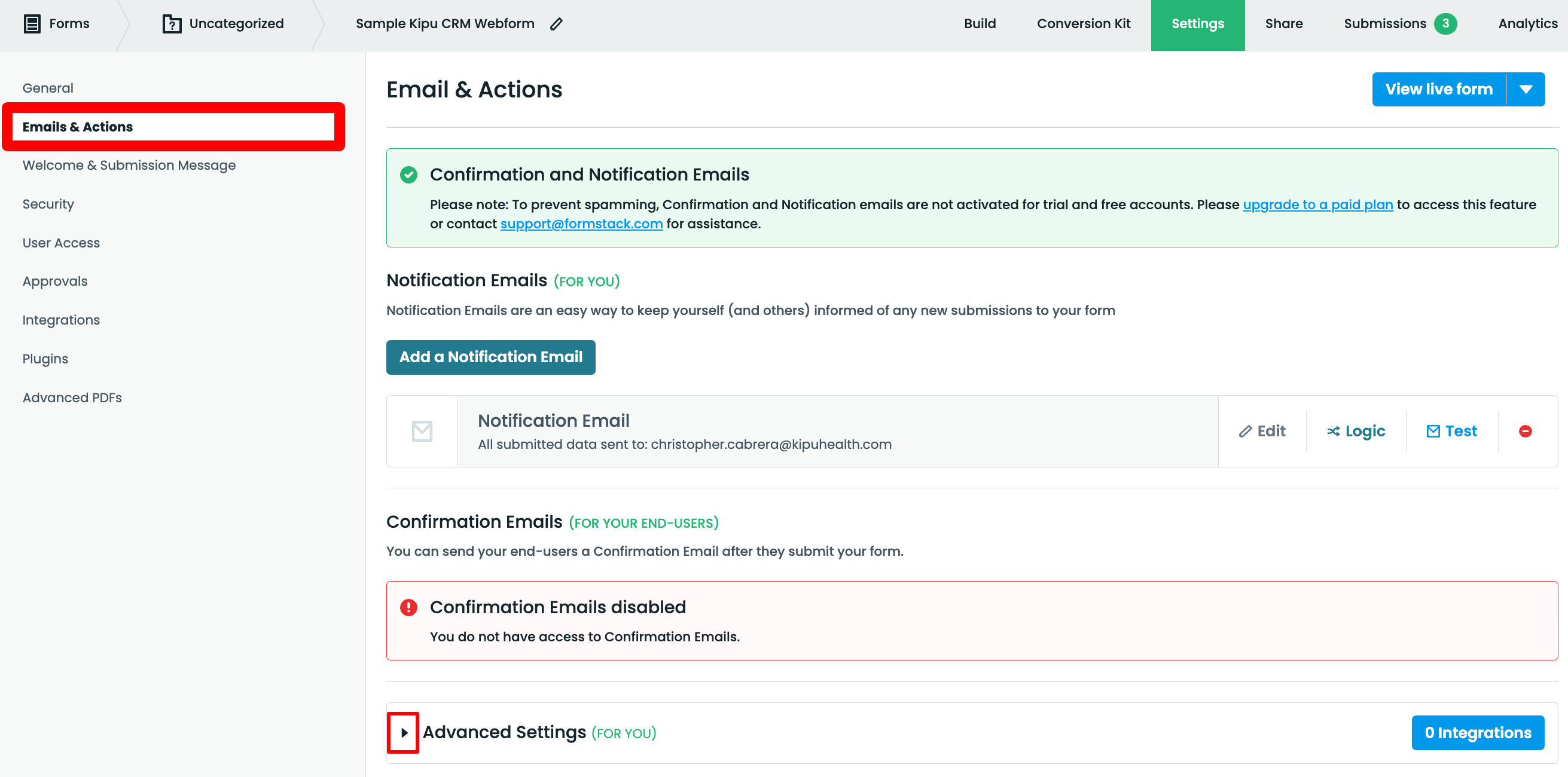
Task: Open the Submissions tab
Action: (1384, 24)
